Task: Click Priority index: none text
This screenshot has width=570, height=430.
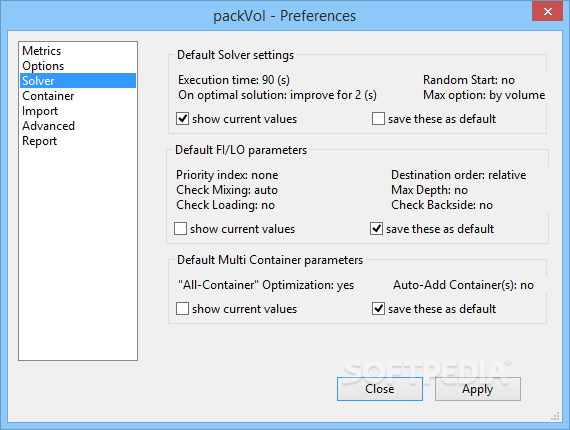Action: tap(227, 175)
